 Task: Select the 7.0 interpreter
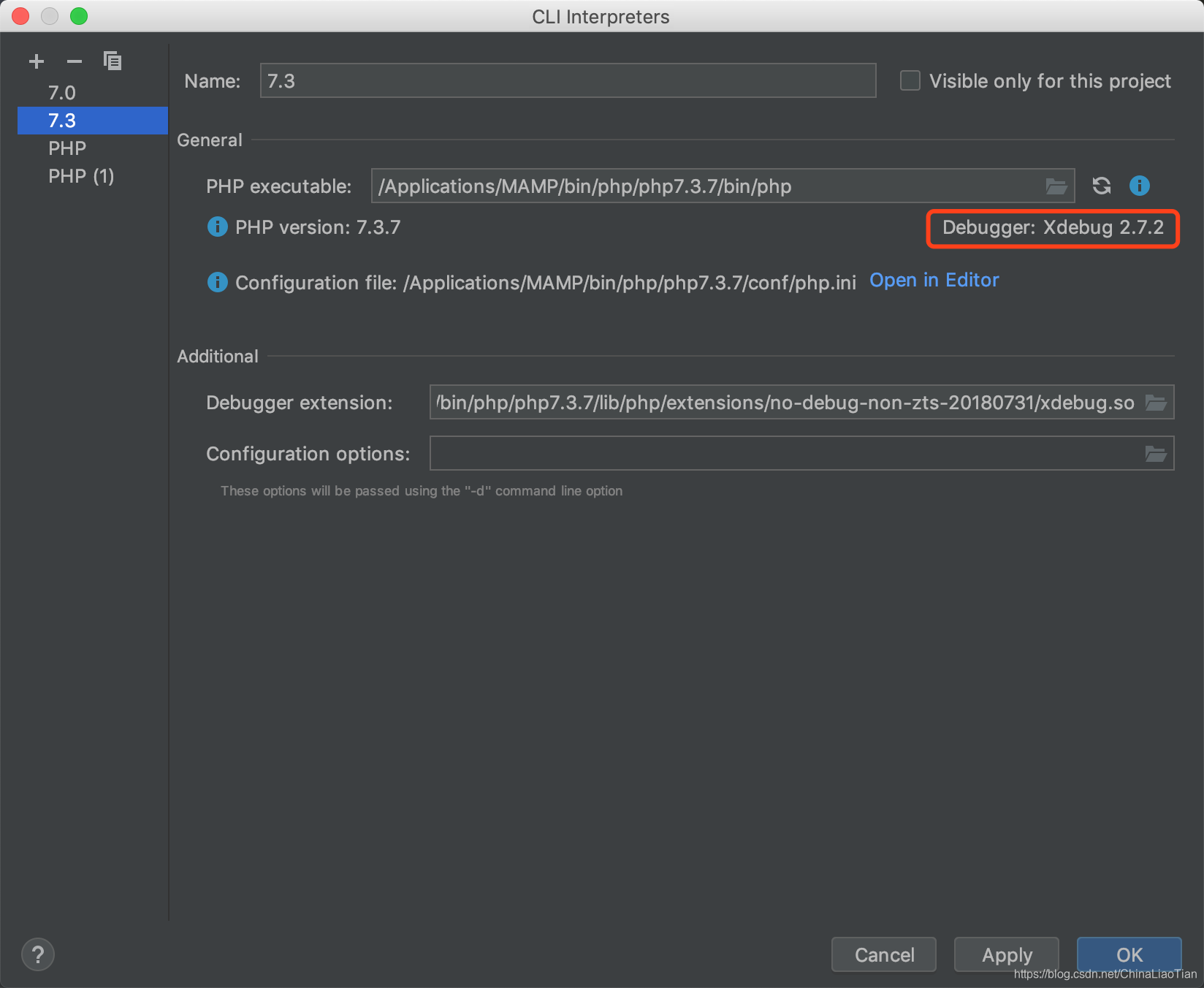[62, 93]
